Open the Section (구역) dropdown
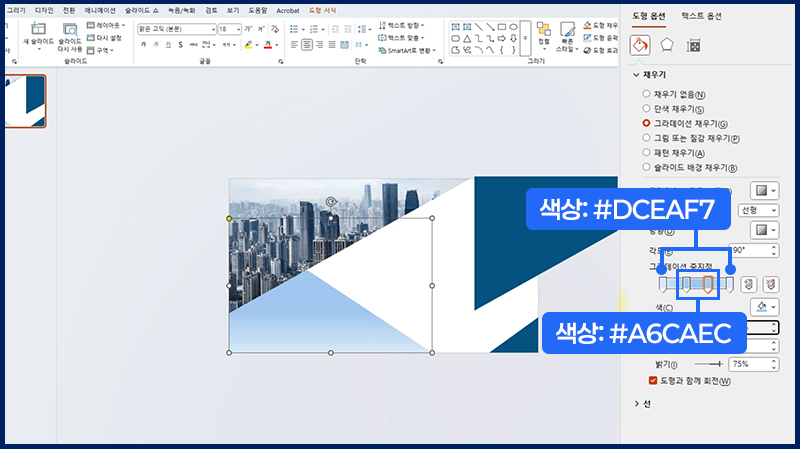This screenshot has width=800, height=449. [x=100, y=50]
